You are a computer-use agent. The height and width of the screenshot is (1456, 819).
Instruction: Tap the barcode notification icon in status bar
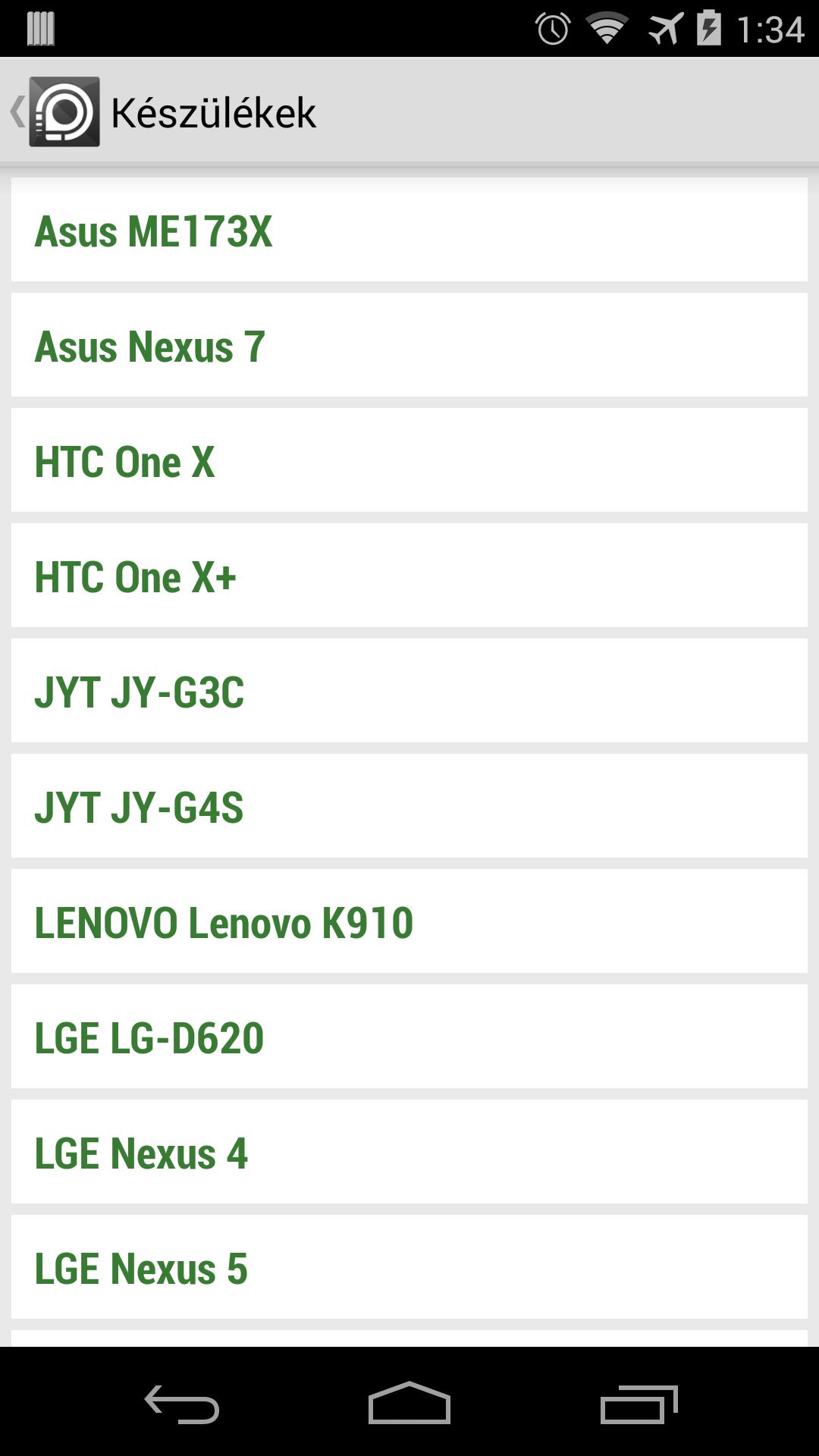(x=40, y=29)
